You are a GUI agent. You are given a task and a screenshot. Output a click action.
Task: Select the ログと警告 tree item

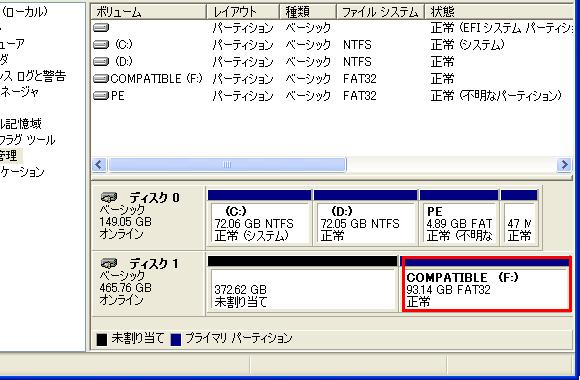pos(33,76)
